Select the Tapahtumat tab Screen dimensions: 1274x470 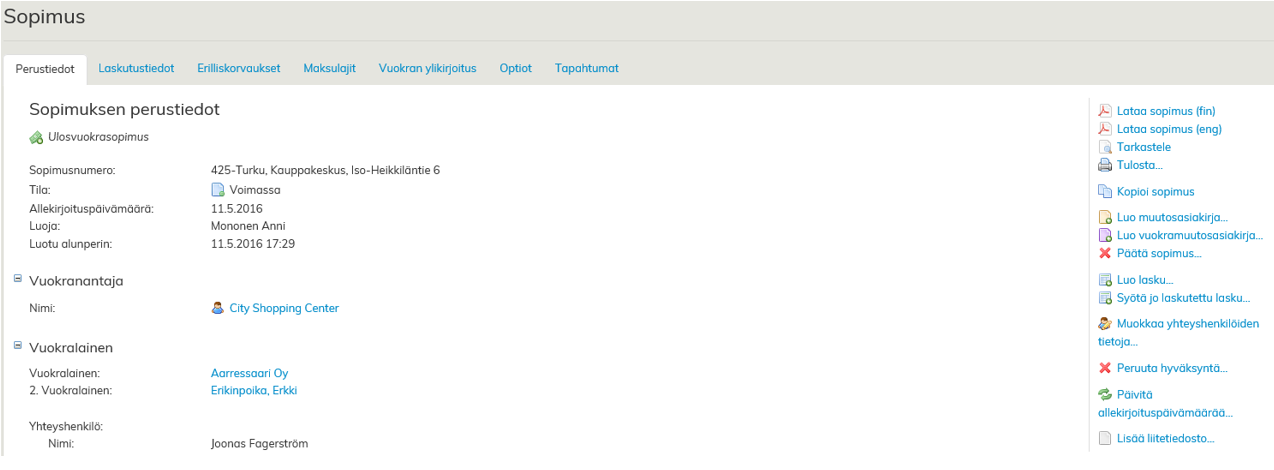587,68
